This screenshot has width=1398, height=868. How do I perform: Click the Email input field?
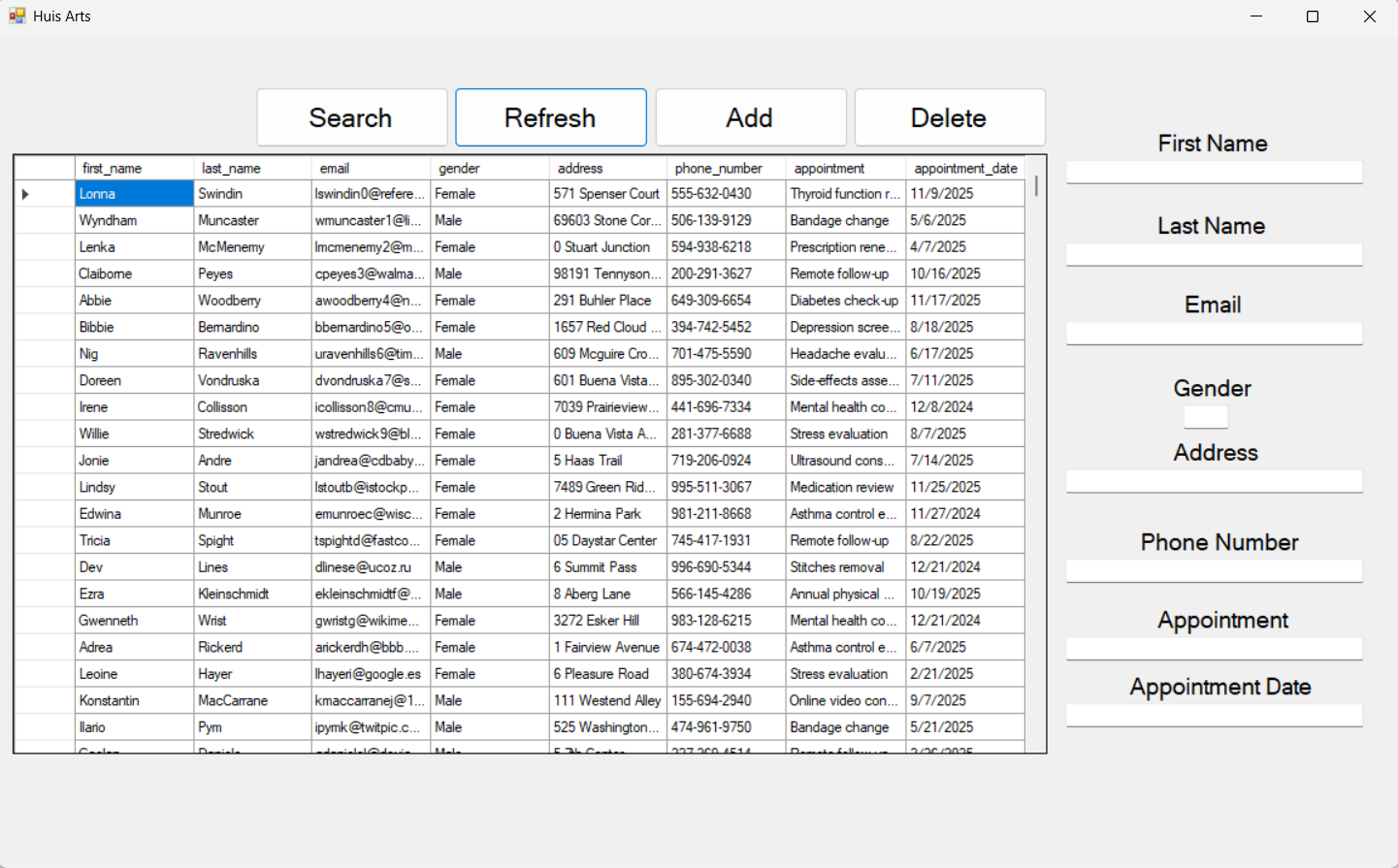point(1214,334)
